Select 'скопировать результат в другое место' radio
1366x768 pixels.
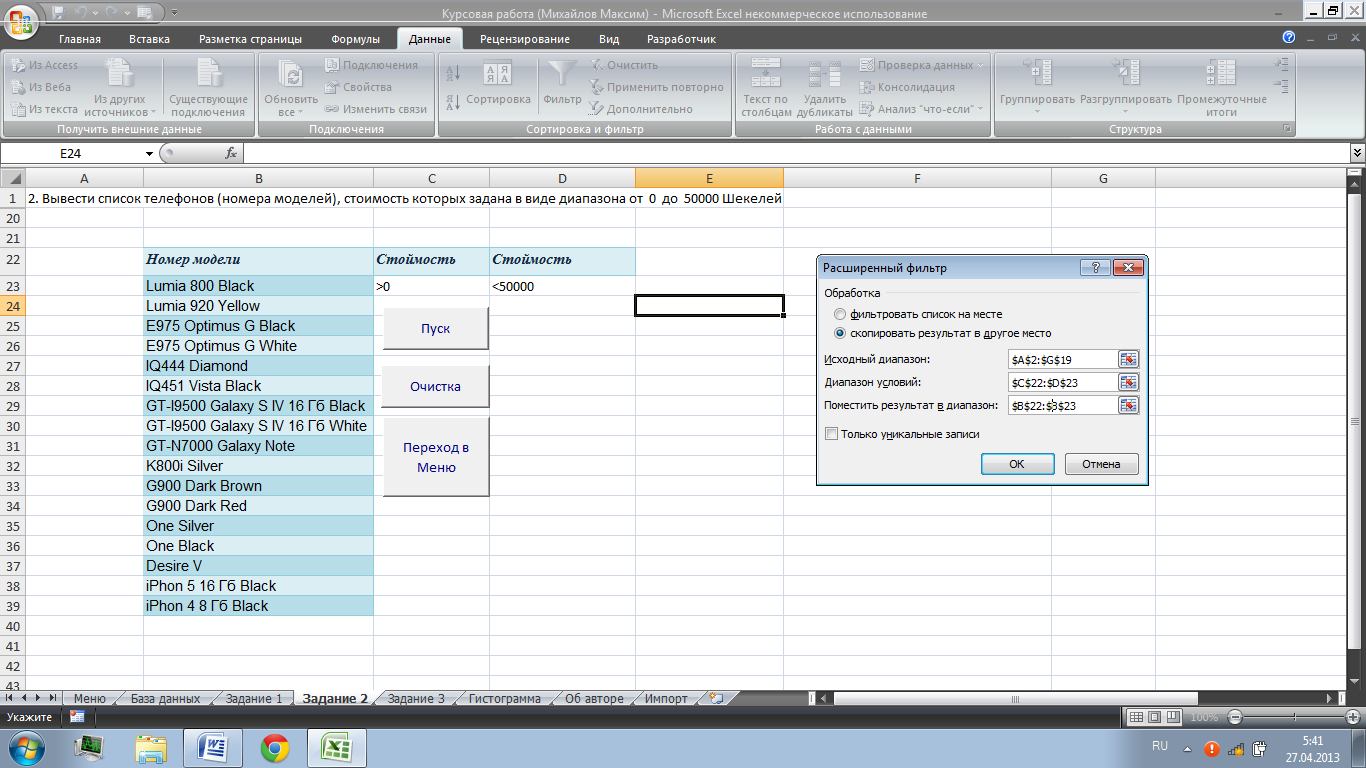point(840,333)
